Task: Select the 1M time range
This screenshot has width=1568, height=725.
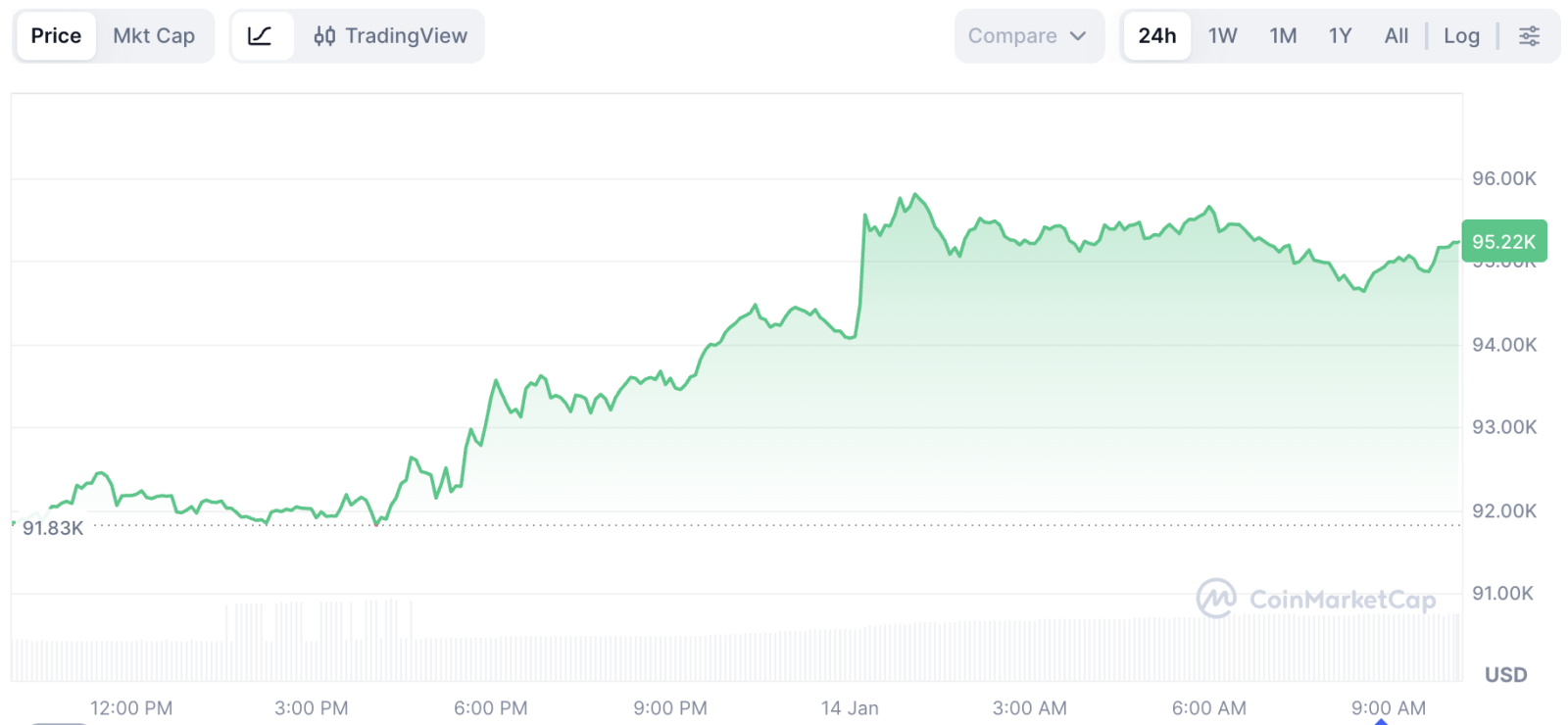Action: (1283, 36)
